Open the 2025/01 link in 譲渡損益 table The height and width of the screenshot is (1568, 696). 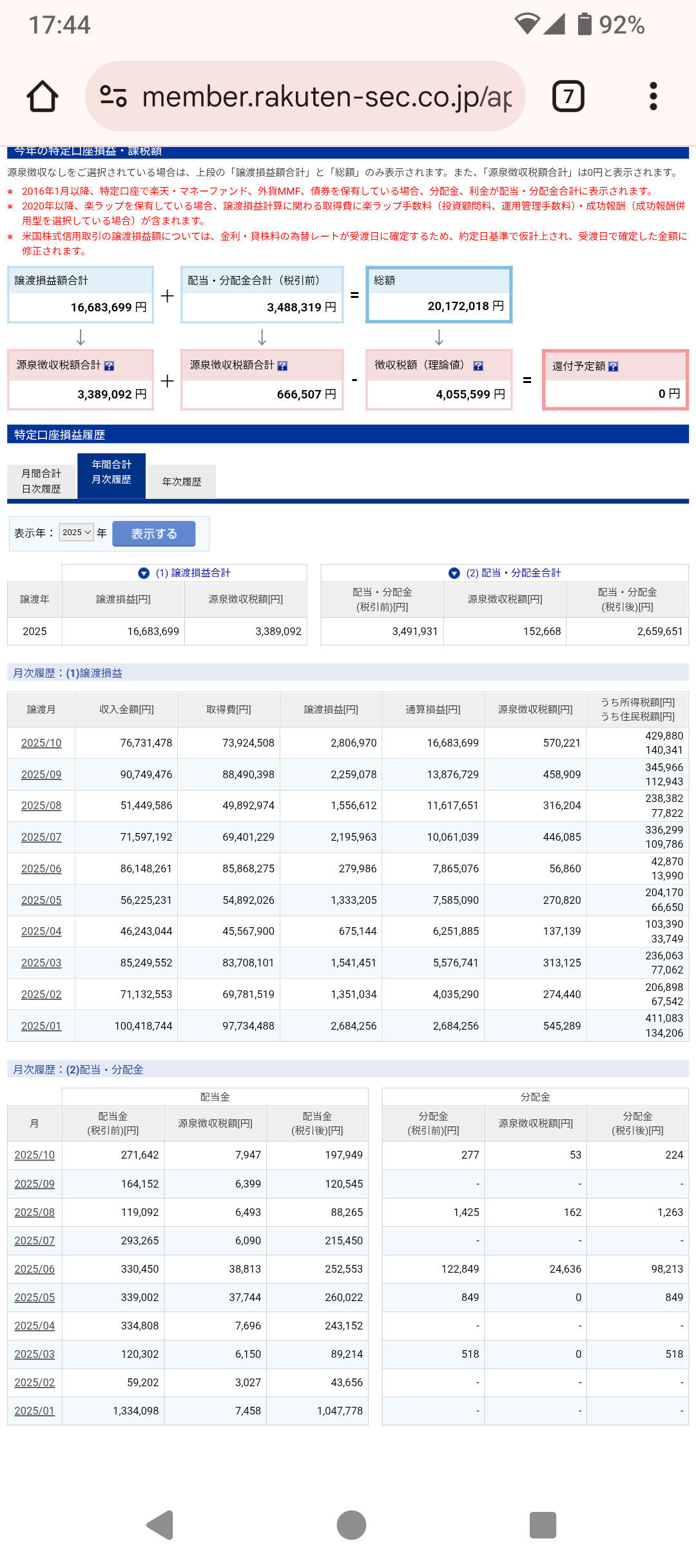tap(41, 1026)
